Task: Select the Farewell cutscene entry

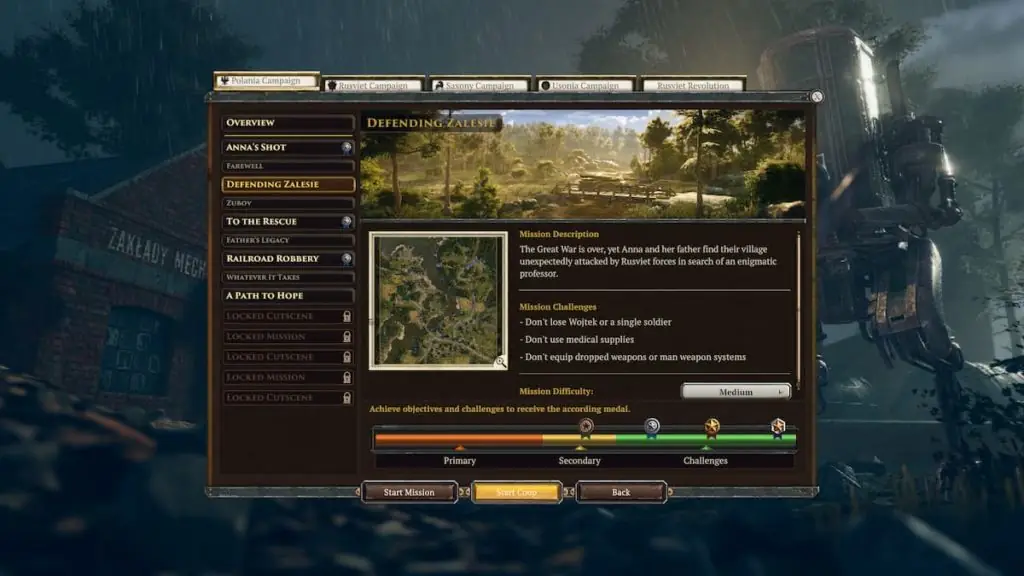Action: [288, 166]
